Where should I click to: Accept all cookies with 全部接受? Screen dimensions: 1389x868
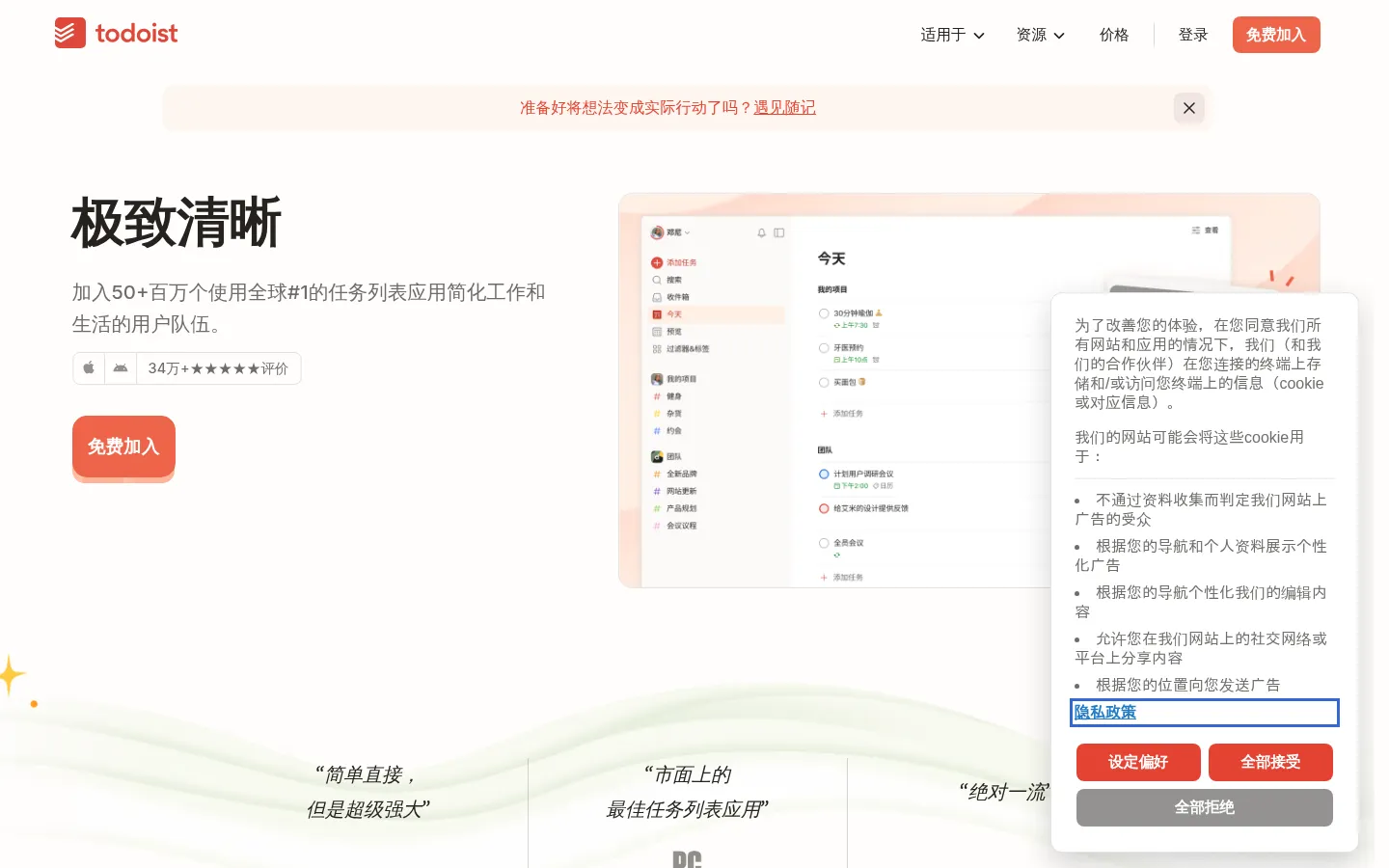tap(1270, 762)
